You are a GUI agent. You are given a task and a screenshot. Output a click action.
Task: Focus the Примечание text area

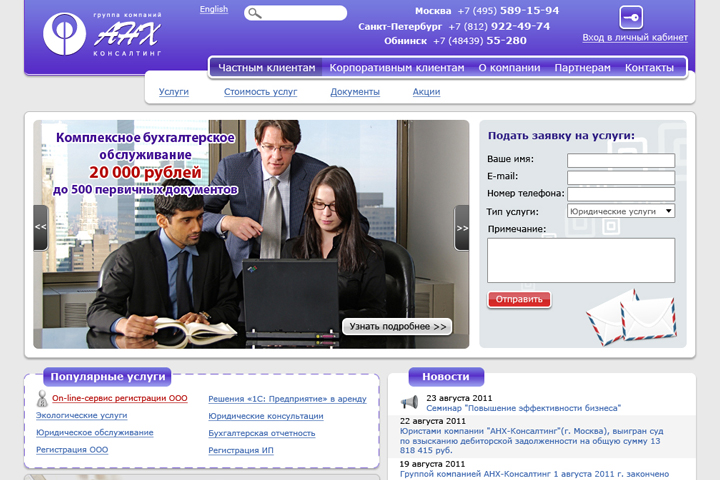tap(581, 260)
